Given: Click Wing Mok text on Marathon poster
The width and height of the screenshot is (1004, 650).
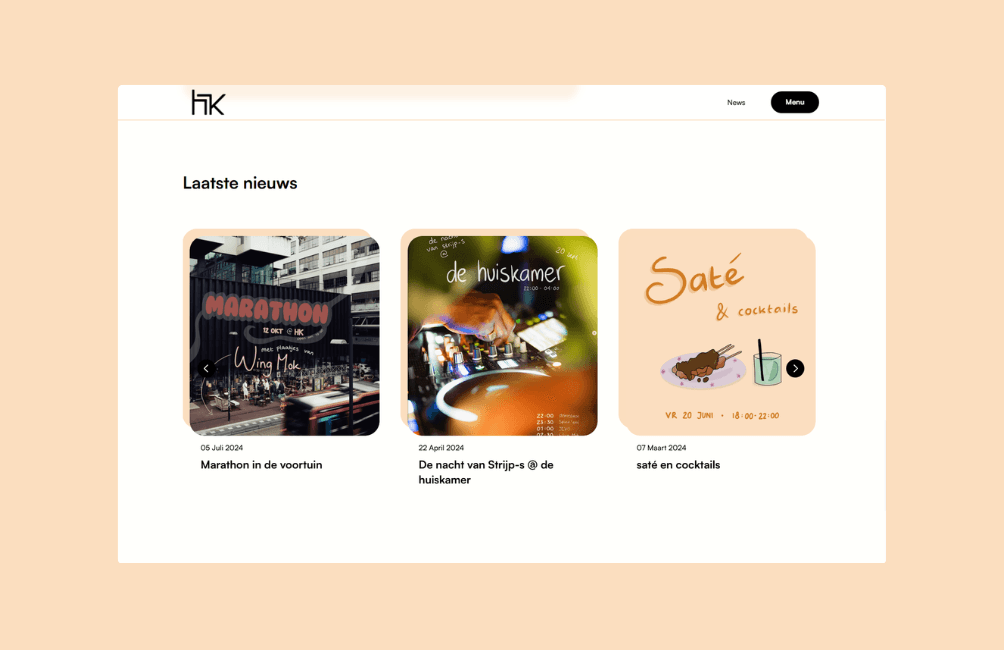Looking at the screenshot, I should [x=267, y=360].
